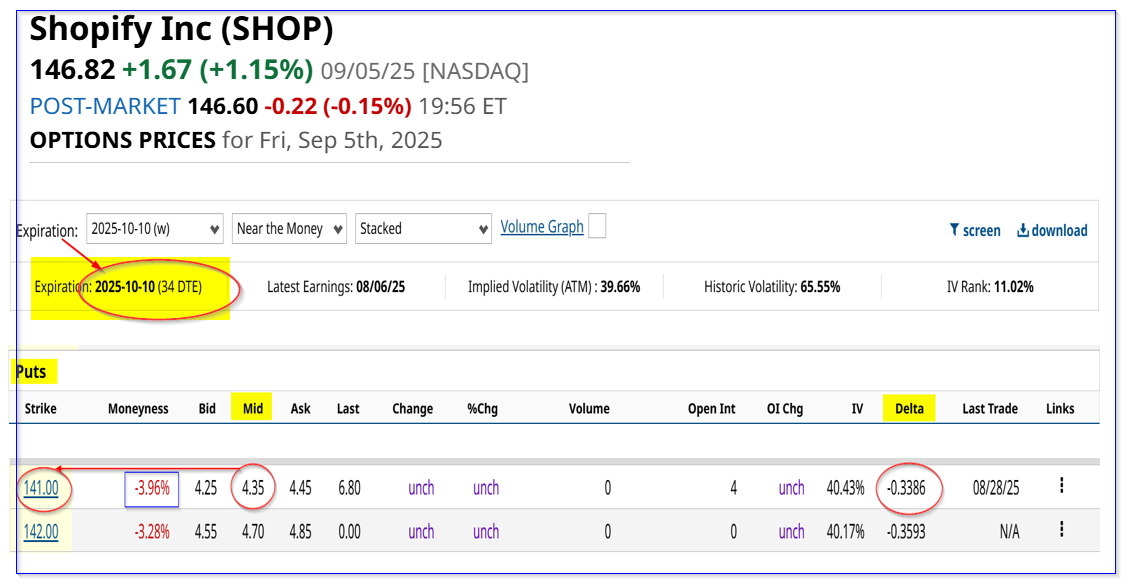Image resolution: width=1129 pixels, height=581 pixels.
Task: Sort by OI Chg column header
Action: pos(785,409)
